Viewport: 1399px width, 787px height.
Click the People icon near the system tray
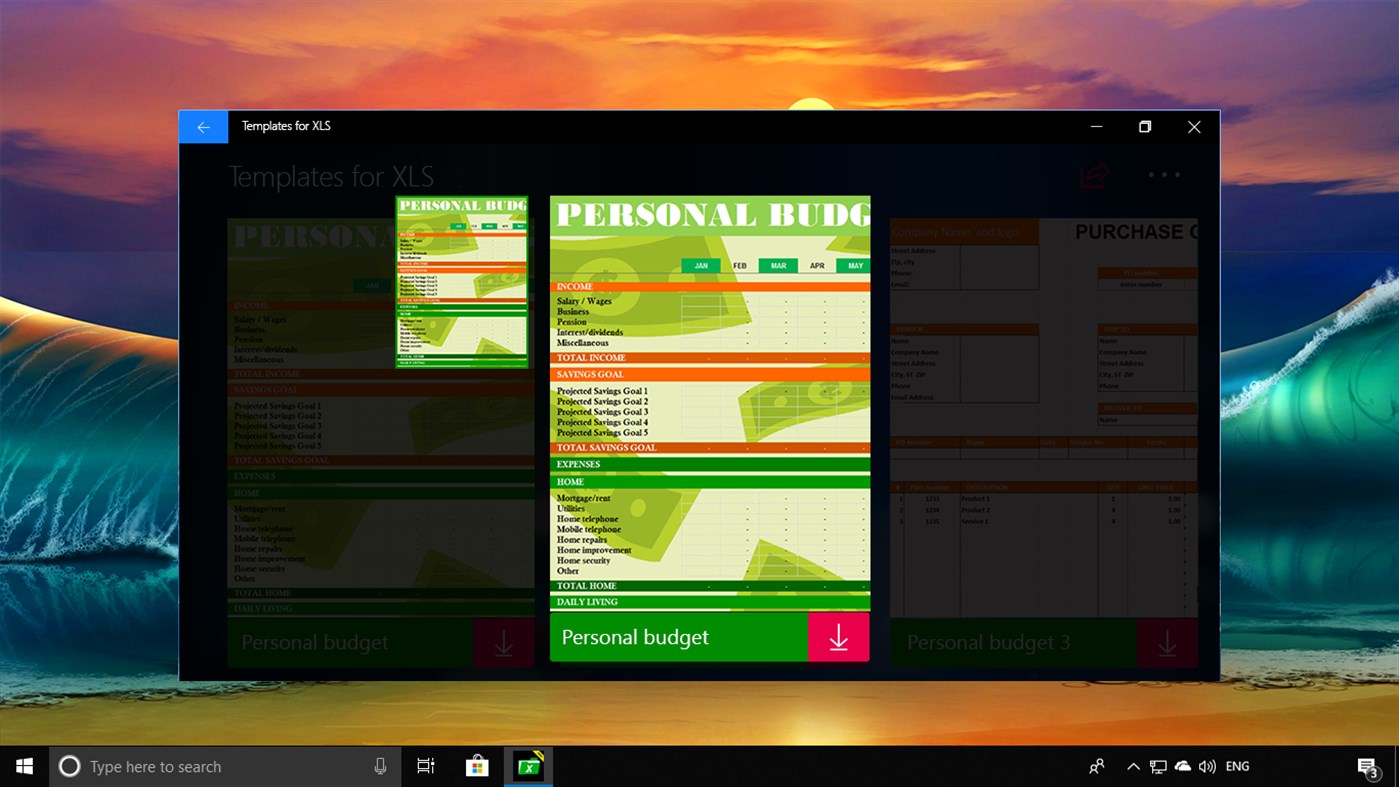[1096, 766]
